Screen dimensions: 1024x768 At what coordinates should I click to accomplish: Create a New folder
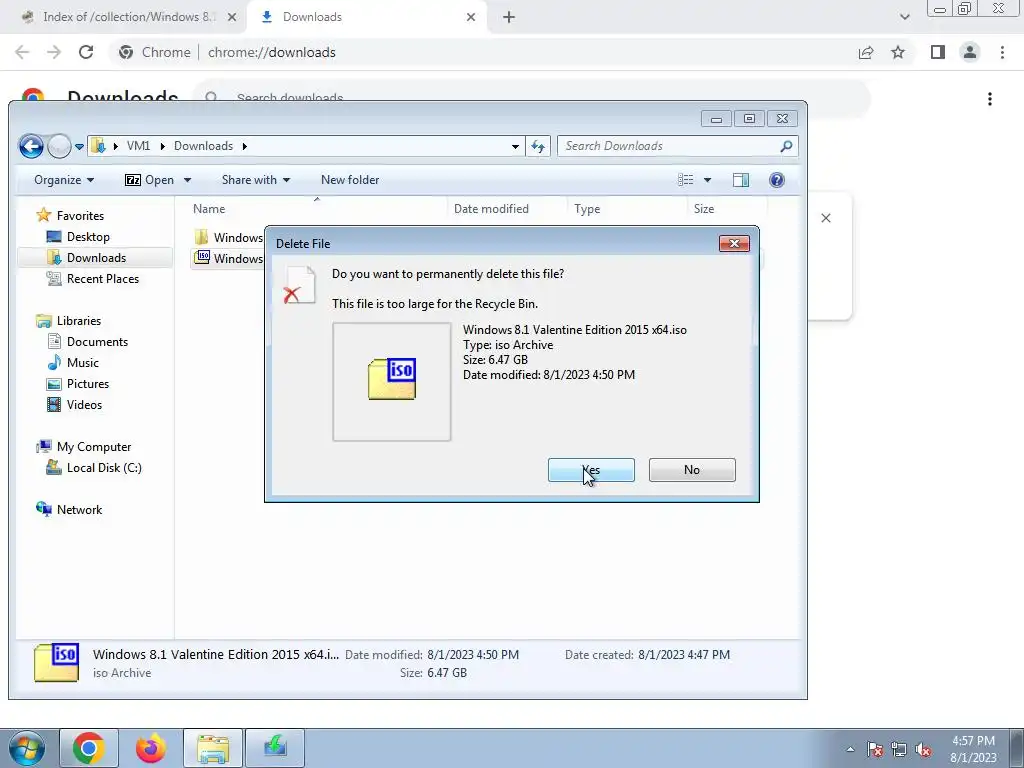pos(350,180)
